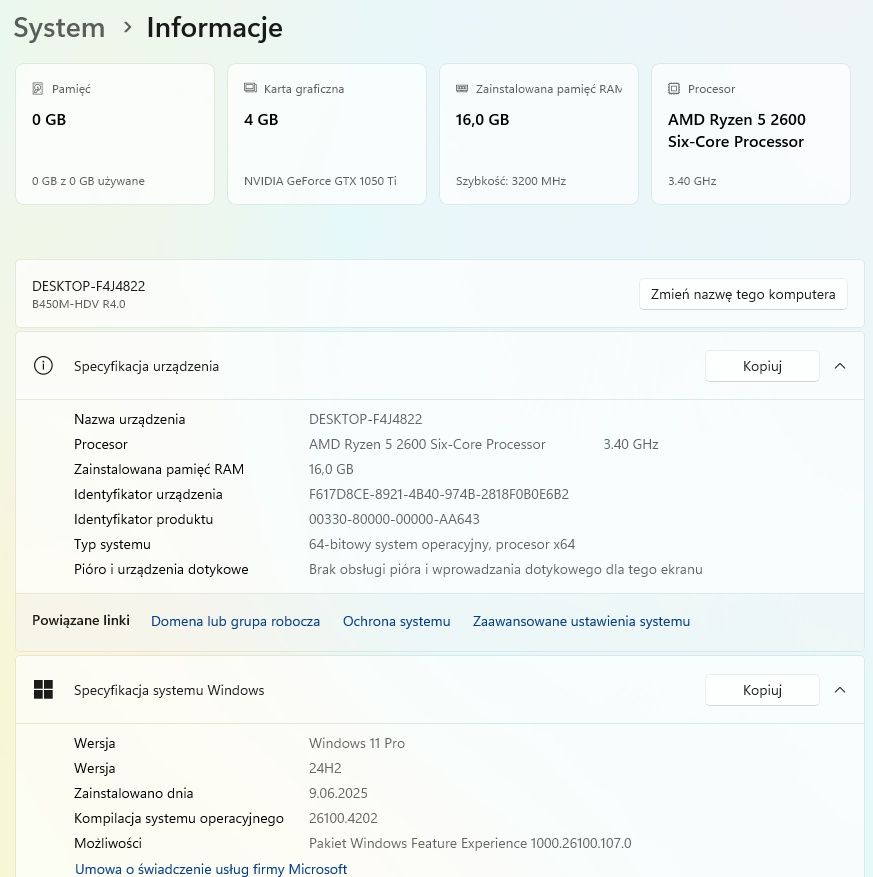
Task: Click the Identyfikator produktu label
Action: (143, 519)
